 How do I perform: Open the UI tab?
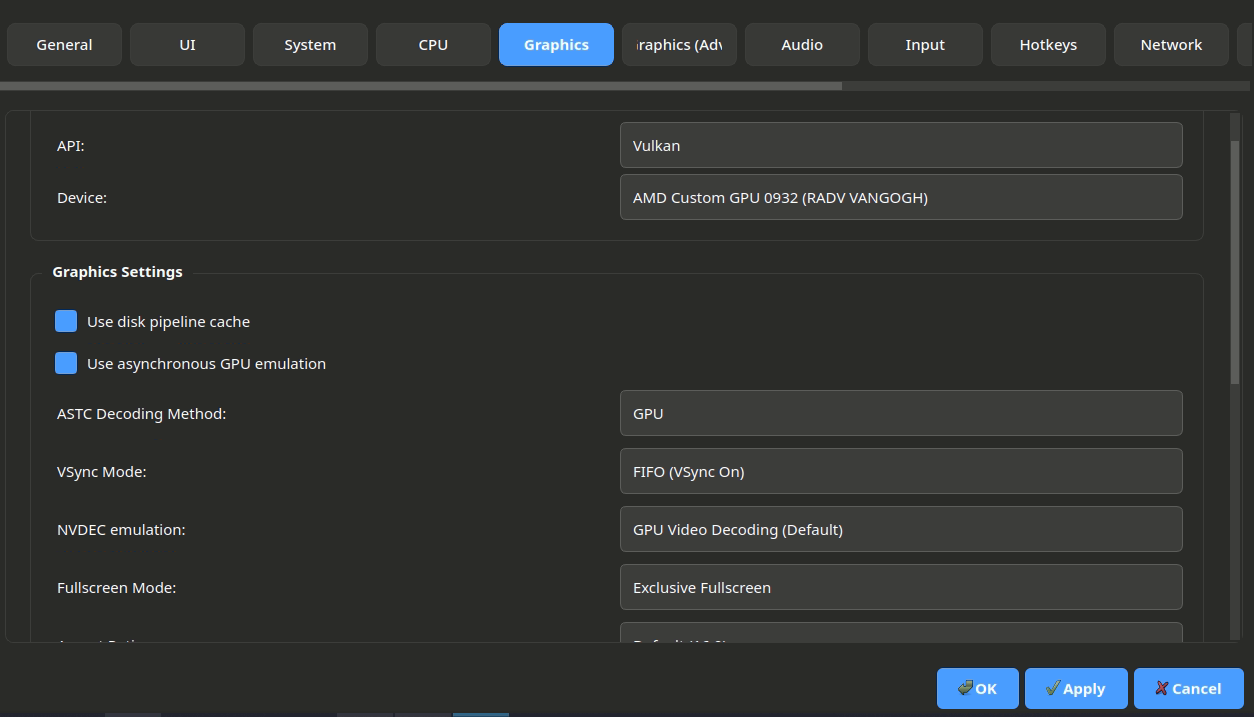(x=187, y=45)
